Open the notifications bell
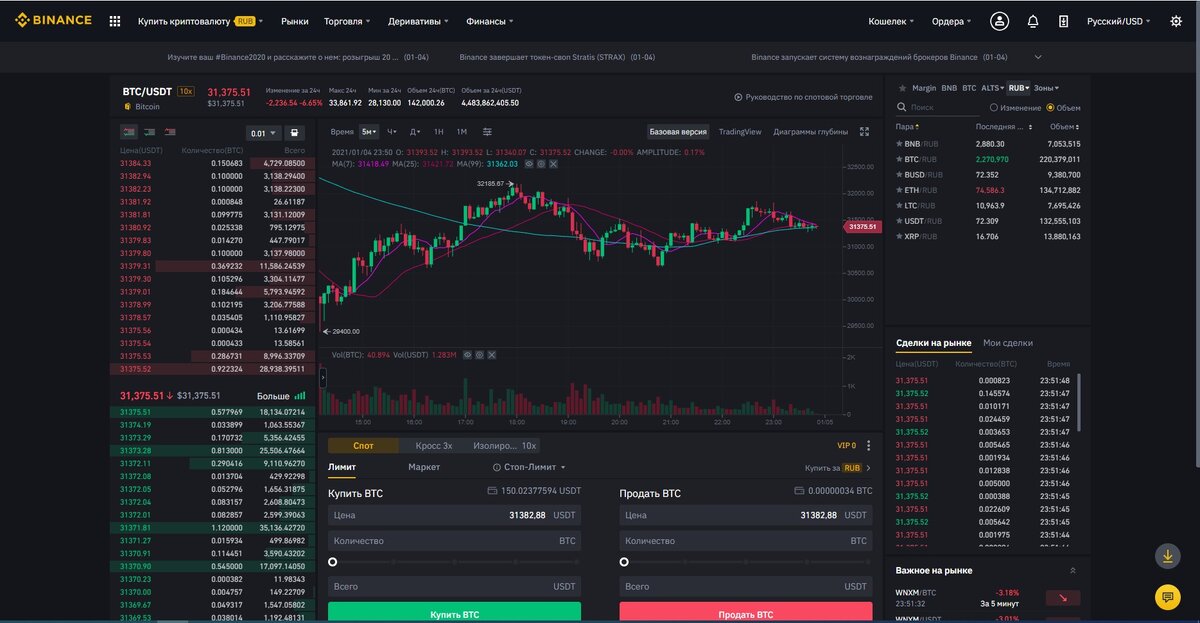The width and height of the screenshot is (1200, 623). tap(1033, 21)
